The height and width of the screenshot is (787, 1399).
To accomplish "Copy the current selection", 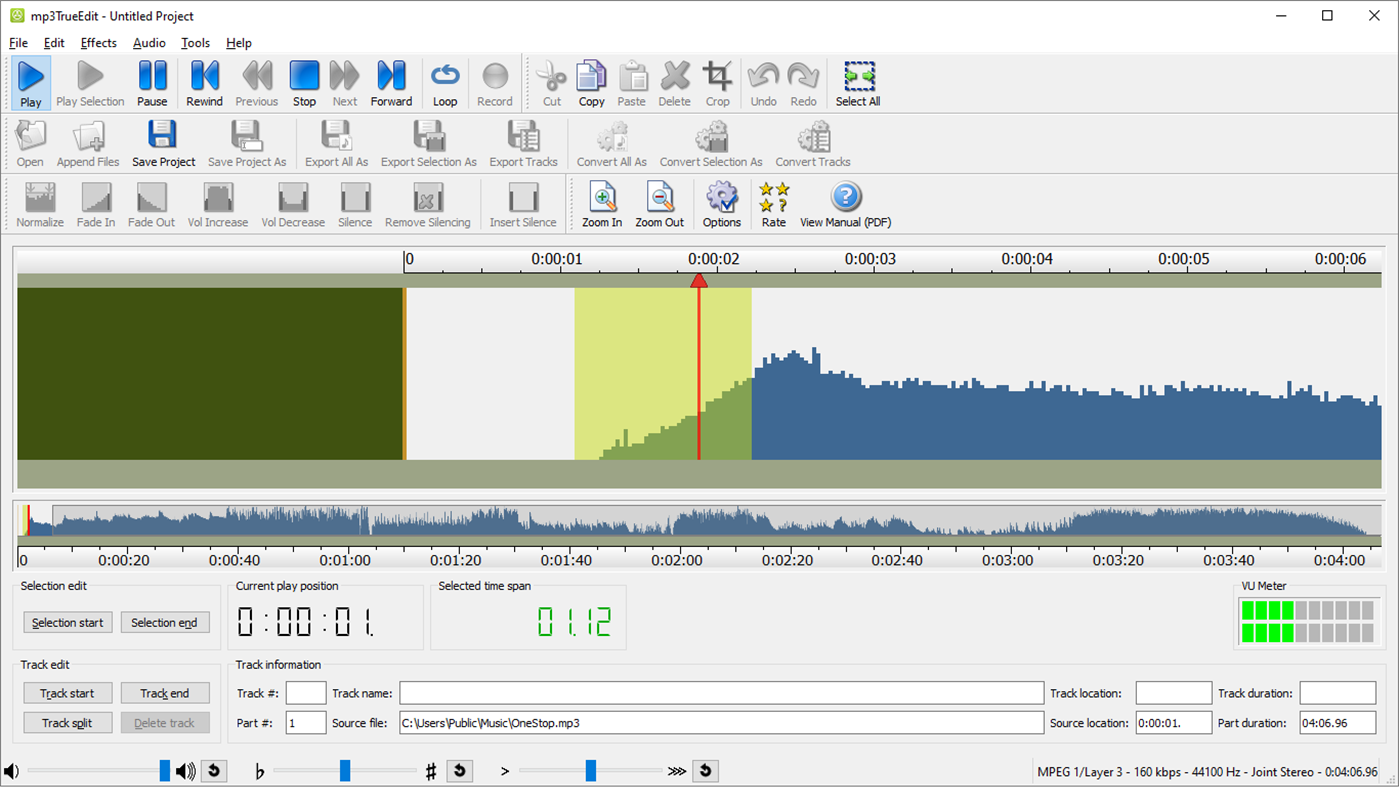I will click(x=591, y=80).
